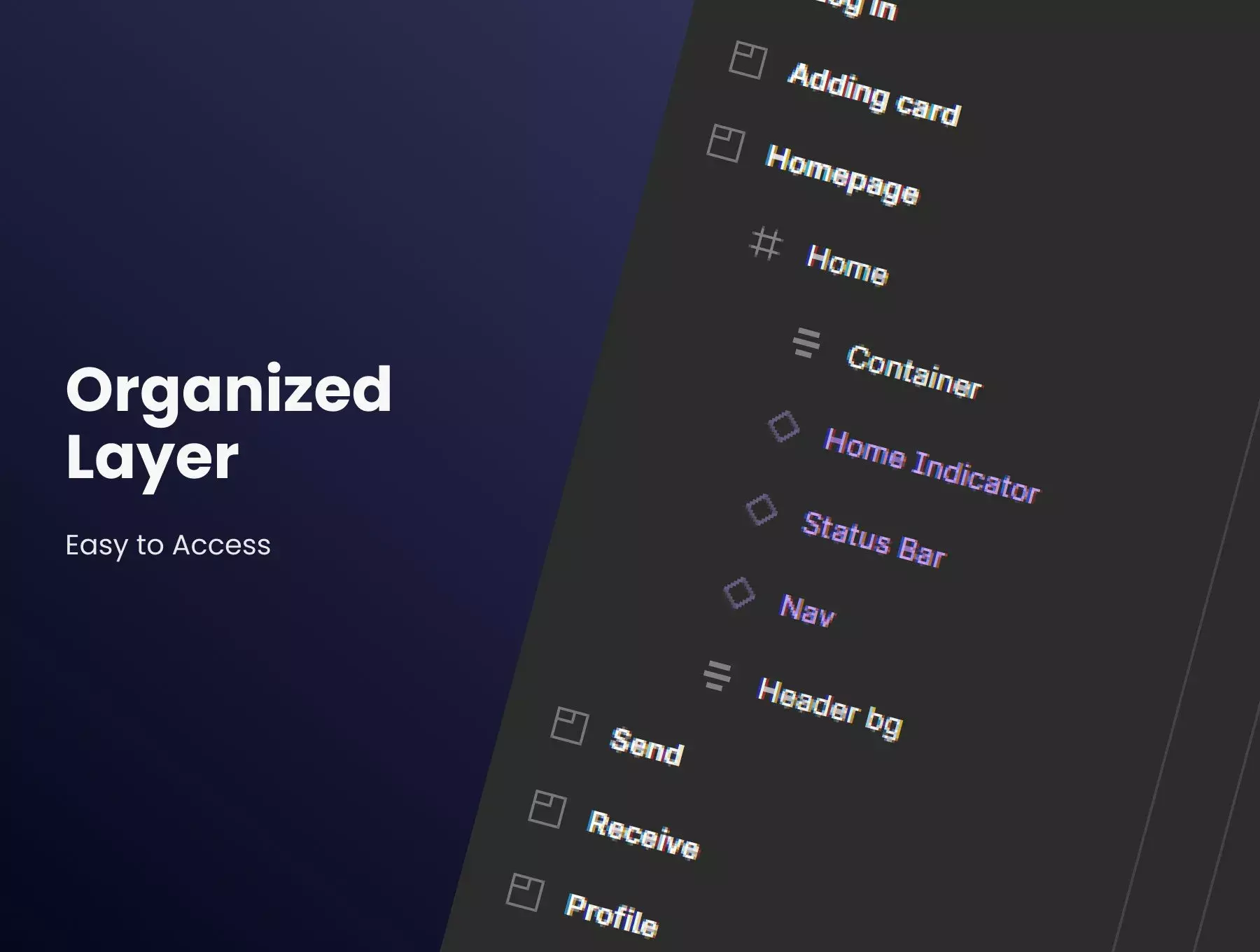Select the Home Indicator component layer
Screen dimensions: 1260x952
[932, 465]
